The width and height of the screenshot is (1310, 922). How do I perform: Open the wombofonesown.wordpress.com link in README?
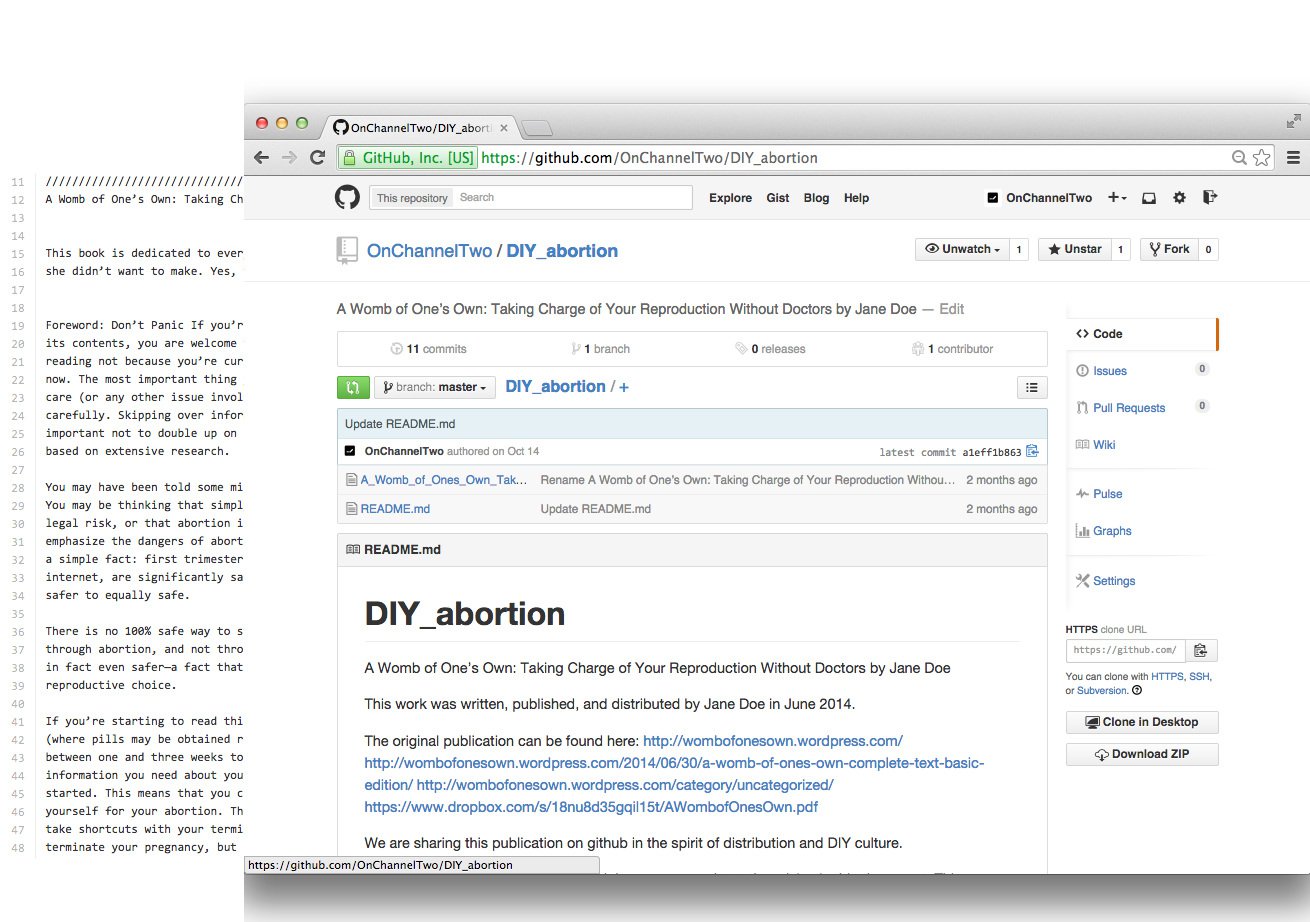click(773, 741)
